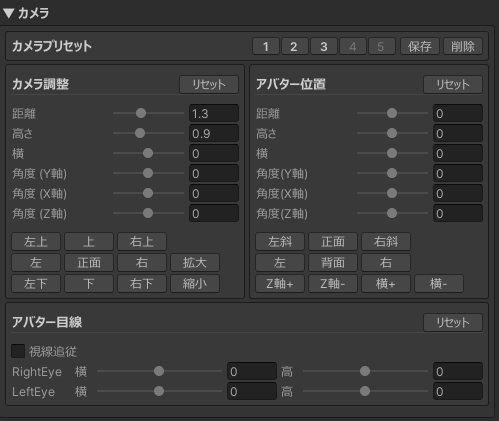Zoom out with the 縮小 button
499x421 pixels.
pyautogui.click(x=195, y=284)
